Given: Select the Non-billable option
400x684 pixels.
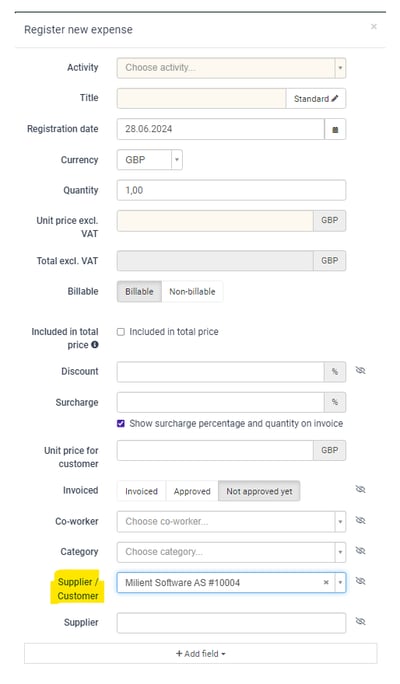Looking at the screenshot, I should click(192, 292).
